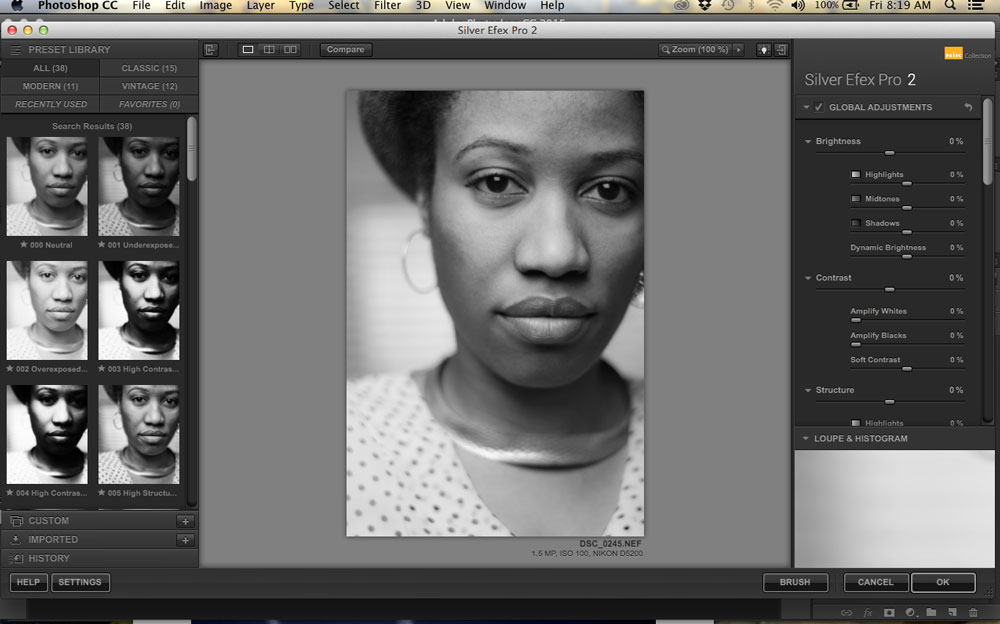
Task: Switch to split preview view
Action: [x=269, y=49]
